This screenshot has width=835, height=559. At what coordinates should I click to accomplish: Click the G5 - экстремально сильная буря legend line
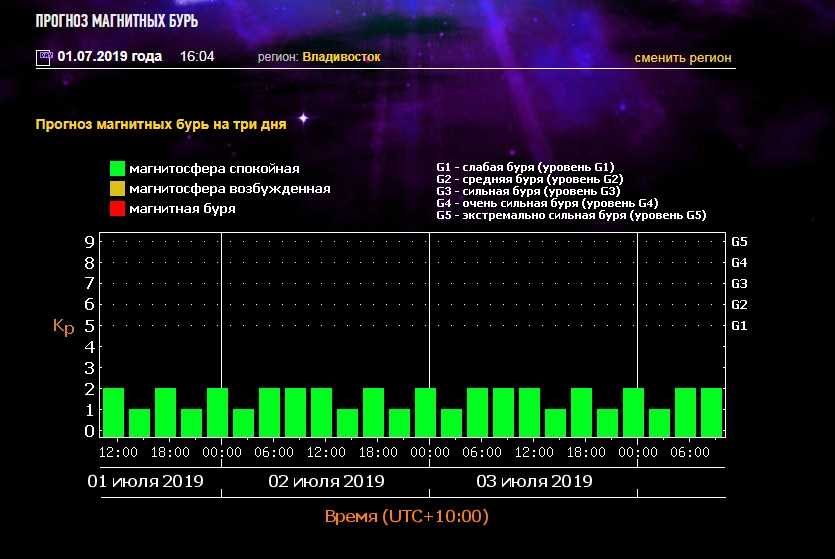[x=571, y=215]
